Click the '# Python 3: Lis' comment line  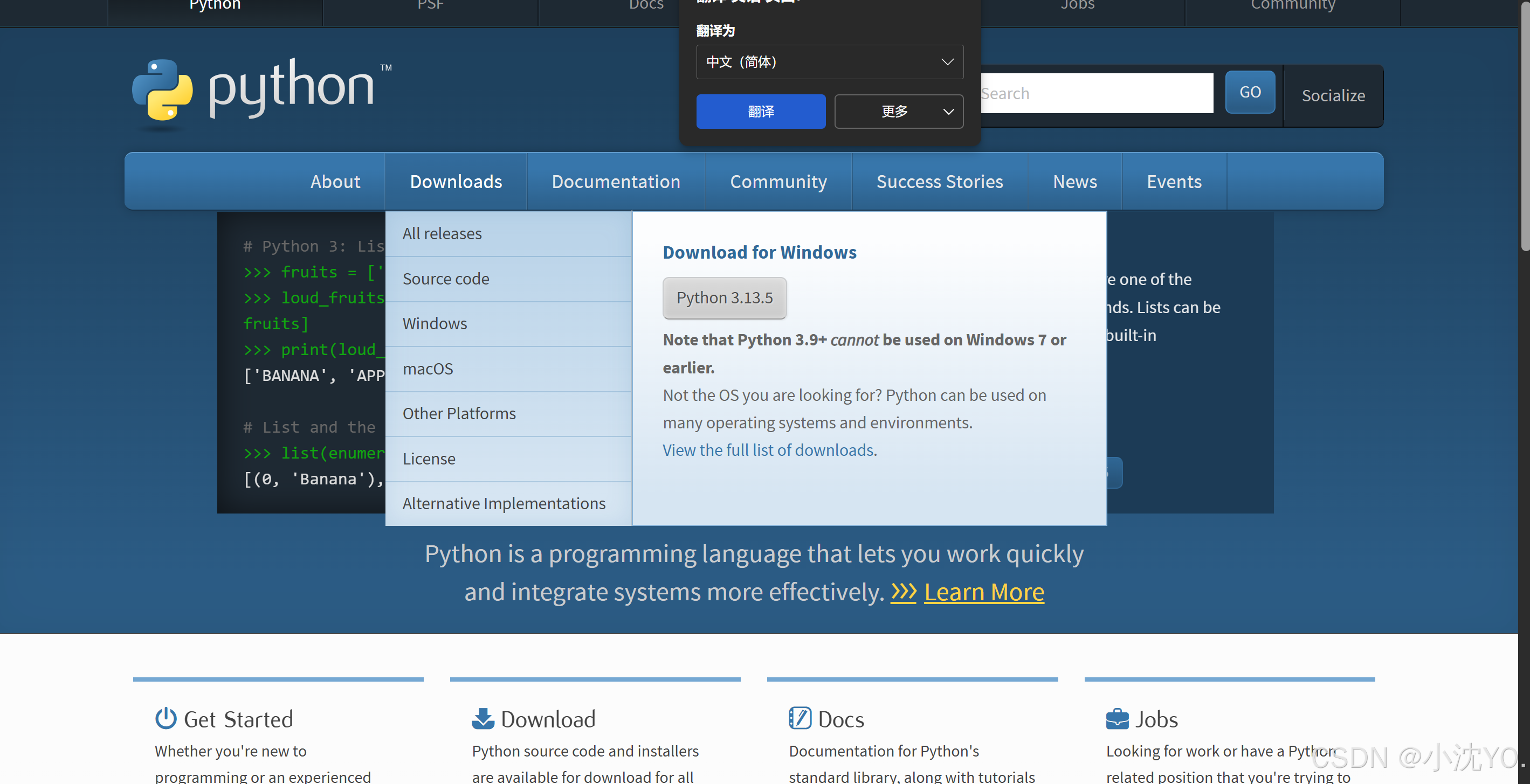[x=314, y=246]
